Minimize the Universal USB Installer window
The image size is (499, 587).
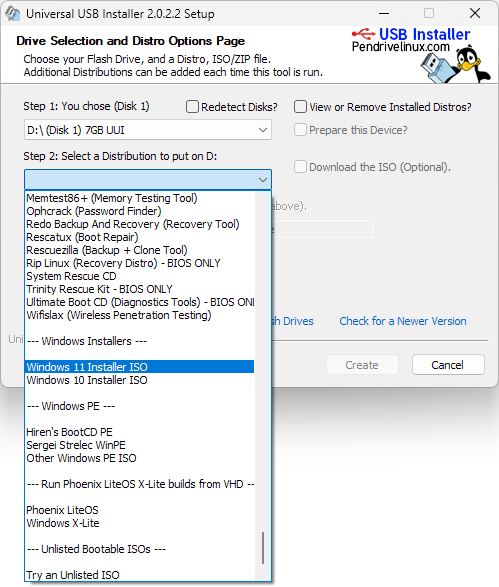(384, 13)
